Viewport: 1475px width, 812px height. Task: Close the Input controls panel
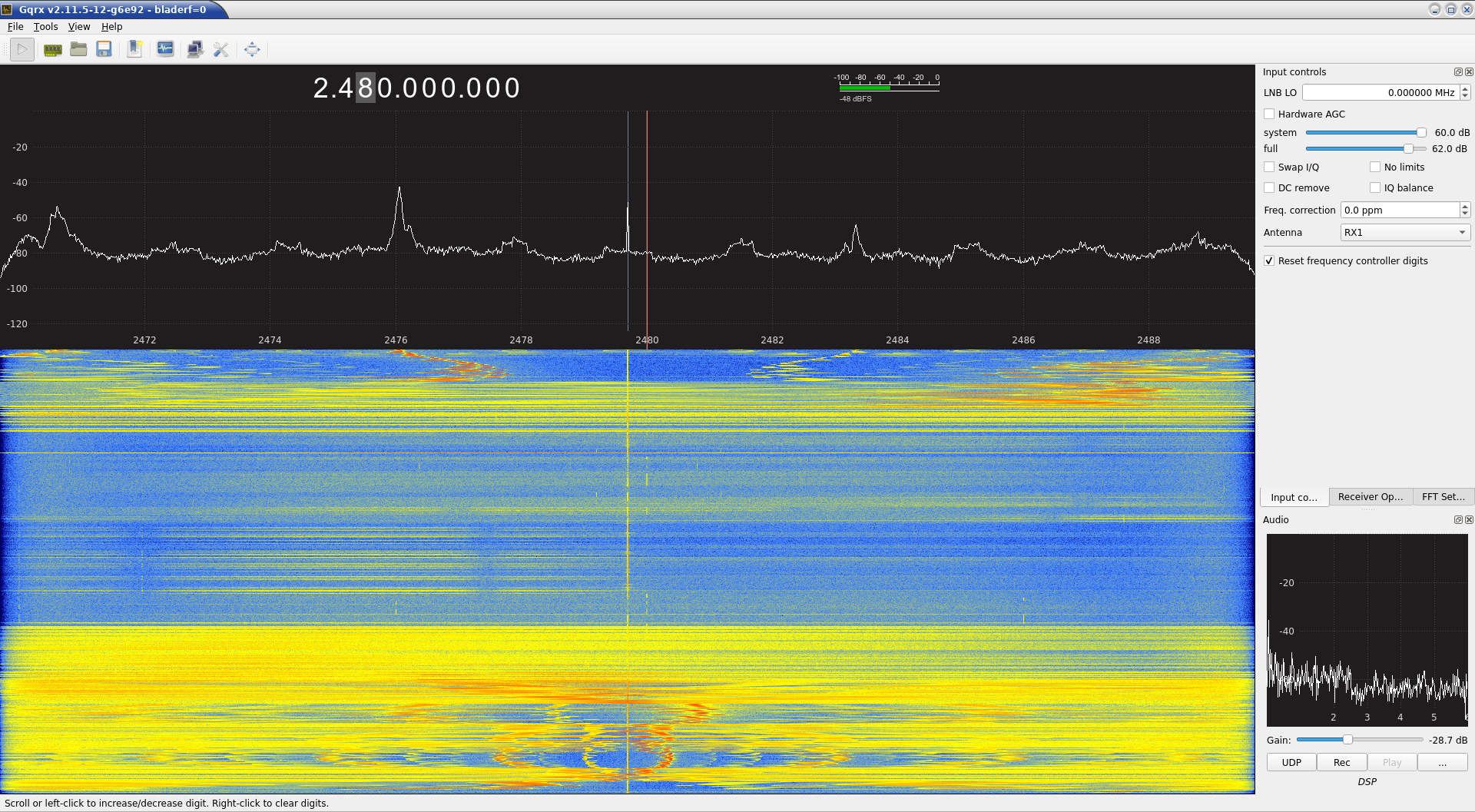(1469, 71)
